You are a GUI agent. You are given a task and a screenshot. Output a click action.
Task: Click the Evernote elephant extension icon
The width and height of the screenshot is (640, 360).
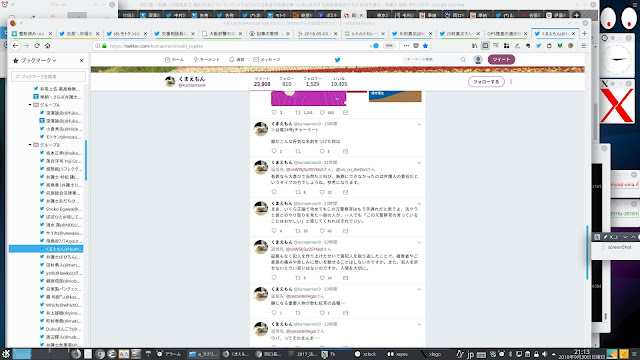click(528, 46)
